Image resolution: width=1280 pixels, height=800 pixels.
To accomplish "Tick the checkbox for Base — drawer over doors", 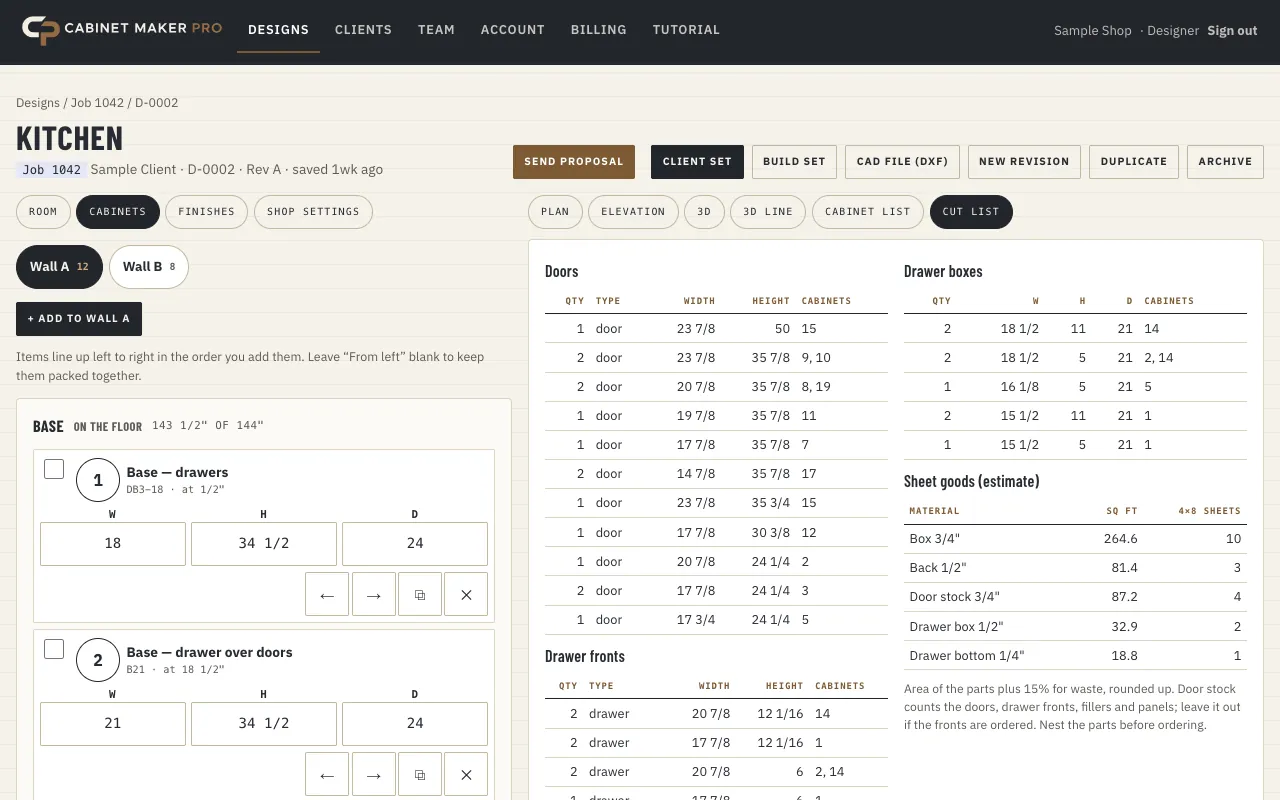I will [54, 649].
